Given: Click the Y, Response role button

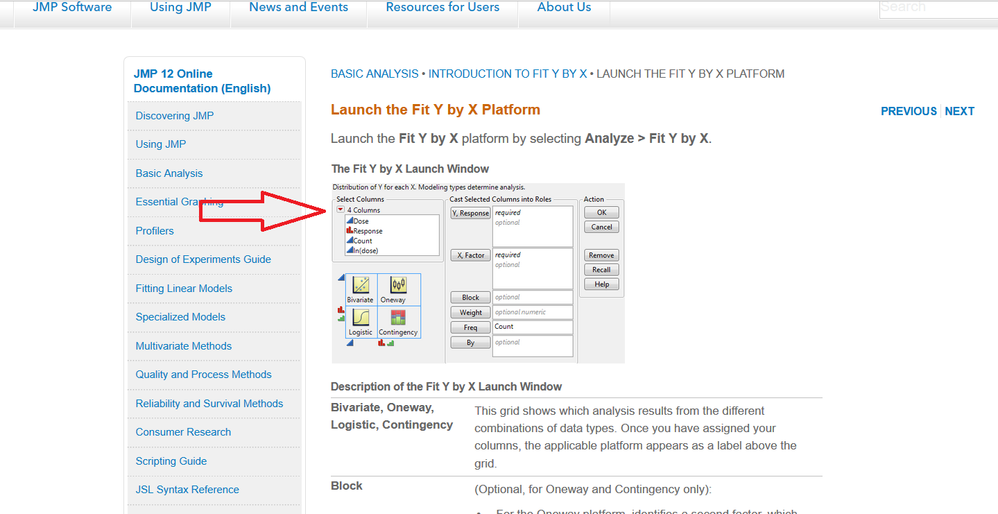Looking at the screenshot, I should click(x=470, y=213).
